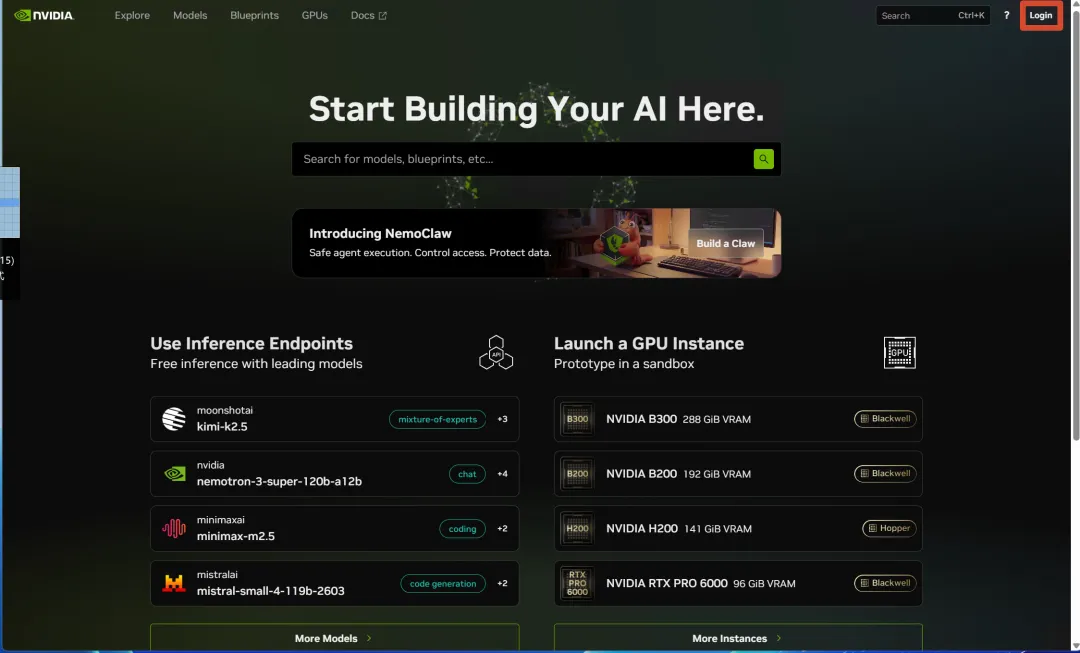Click the chat tag on nemotron
Image resolution: width=1080 pixels, height=653 pixels.
(x=467, y=474)
